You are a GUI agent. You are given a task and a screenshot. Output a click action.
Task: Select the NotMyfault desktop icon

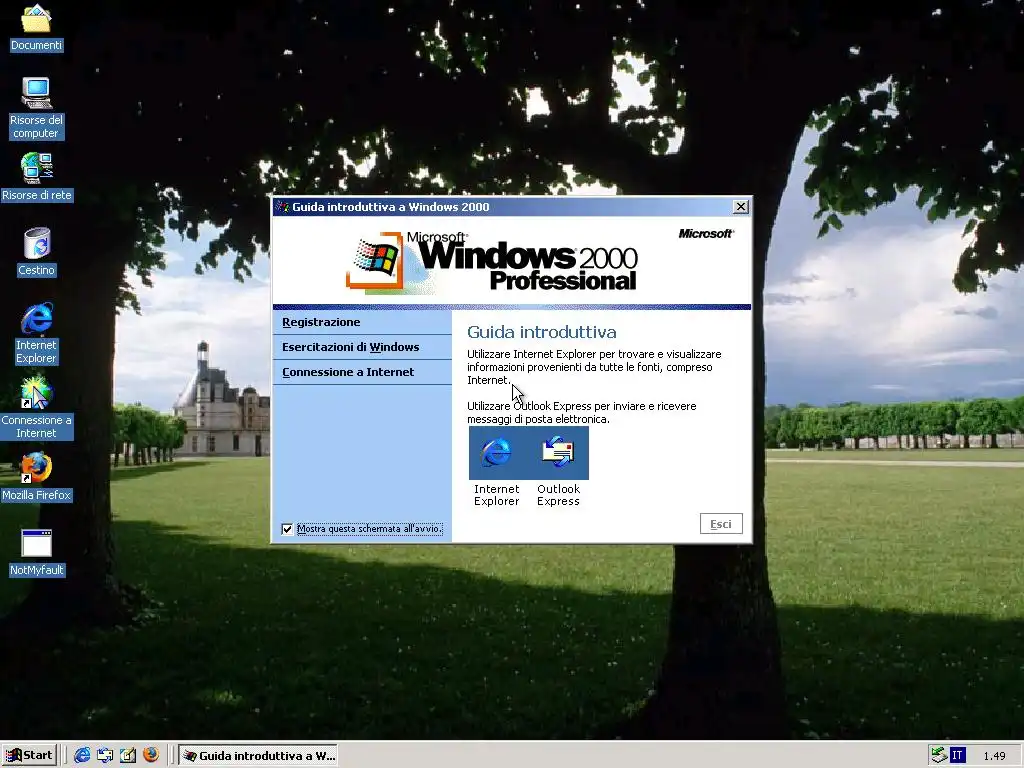pyautogui.click(x=37, y=552)
